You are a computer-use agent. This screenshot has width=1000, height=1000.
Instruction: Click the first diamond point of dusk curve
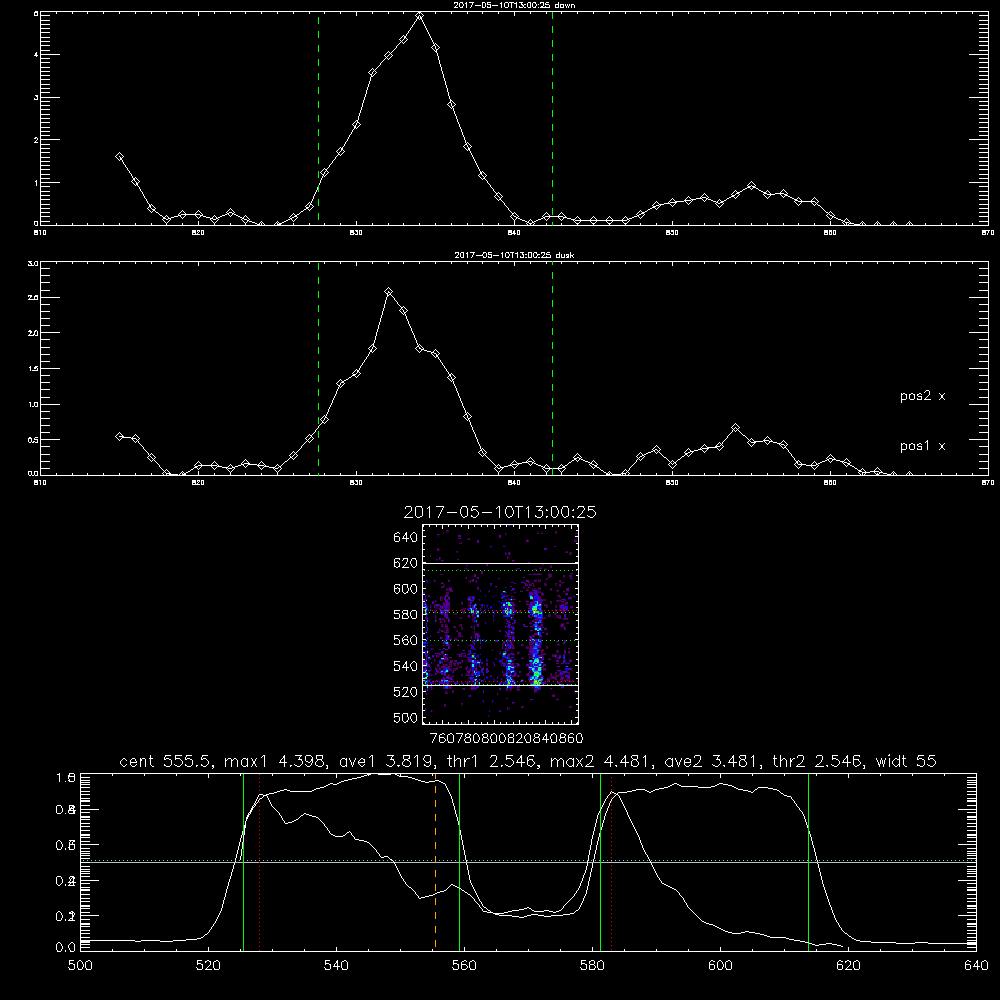click(119, 436)
